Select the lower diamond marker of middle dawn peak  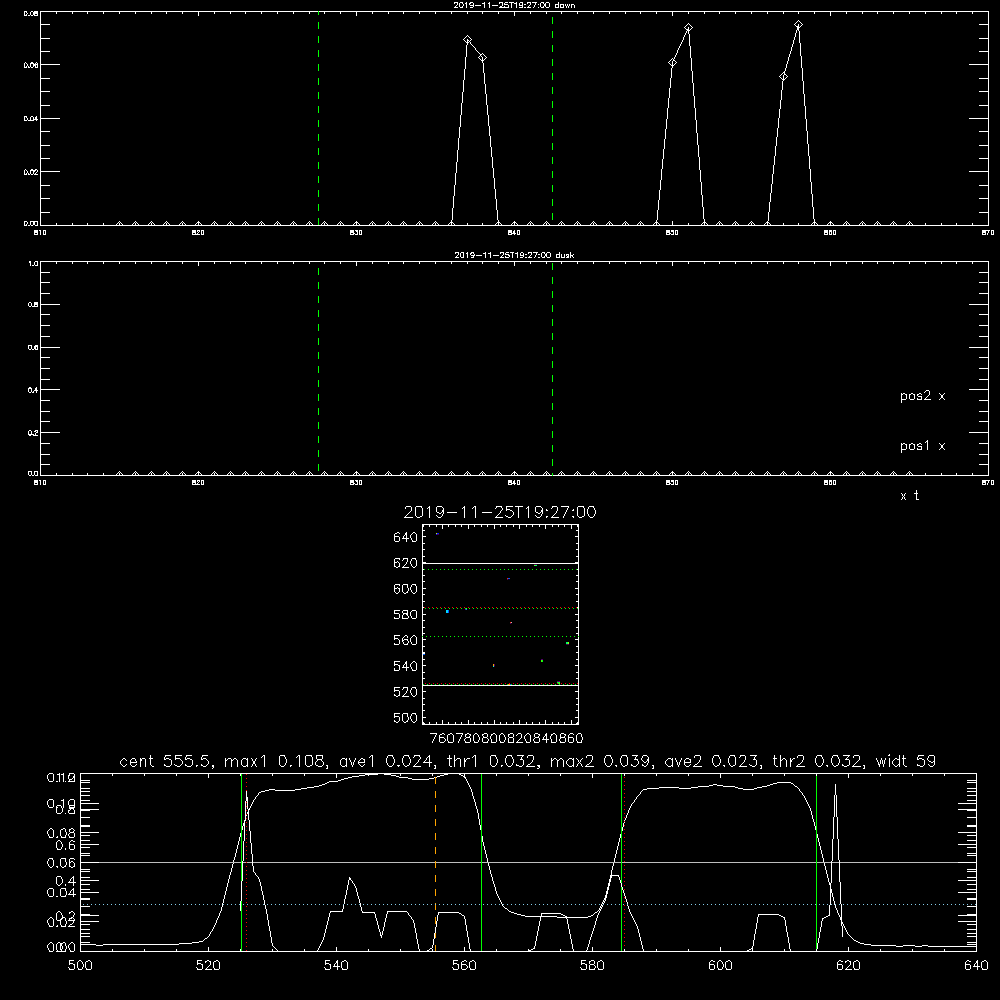pos(672,62)
